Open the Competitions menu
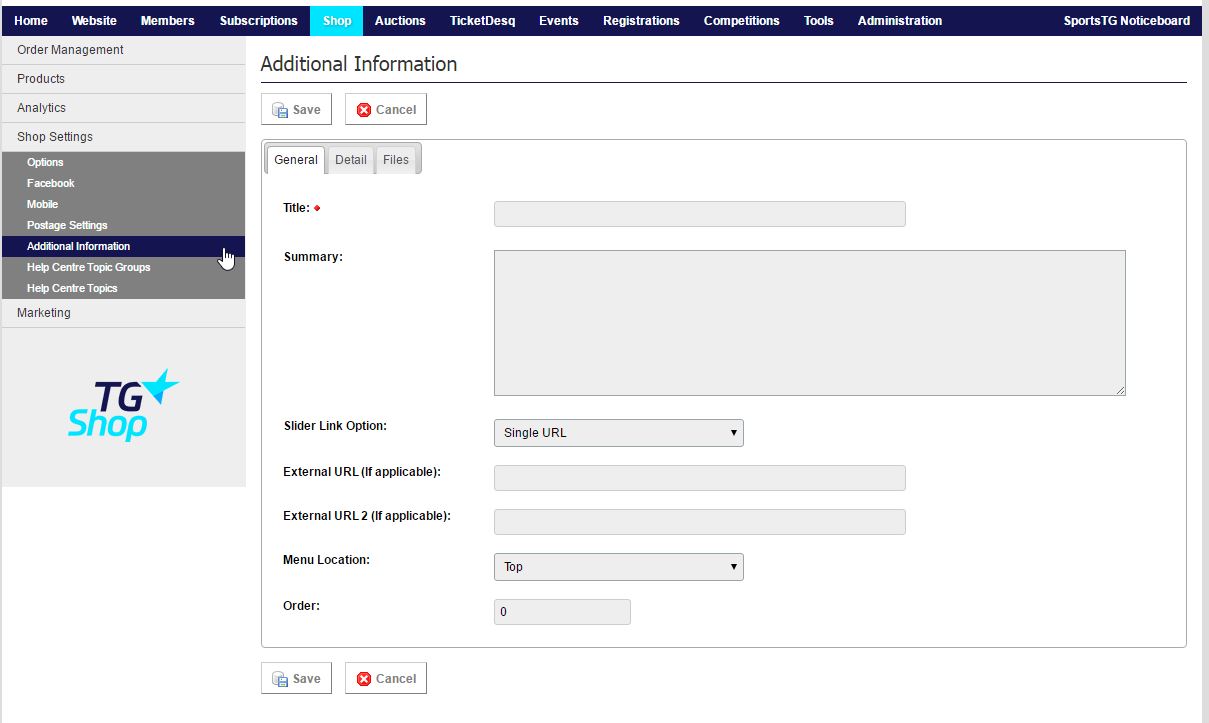 point(742,20)
